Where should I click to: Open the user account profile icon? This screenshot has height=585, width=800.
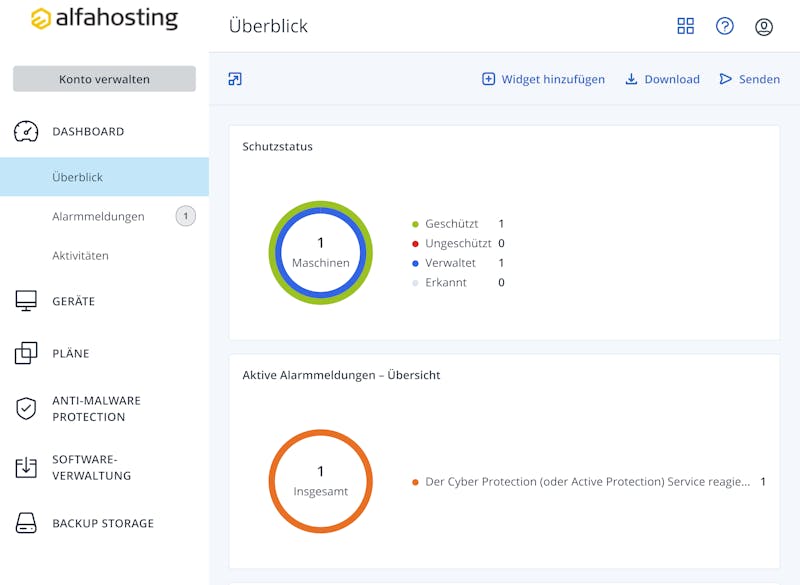click(x=764, y=26)
